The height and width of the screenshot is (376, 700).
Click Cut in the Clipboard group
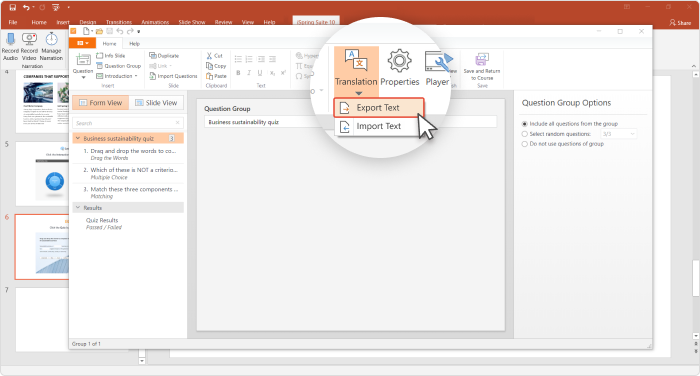pyautogui.click(x=214, y=56)
